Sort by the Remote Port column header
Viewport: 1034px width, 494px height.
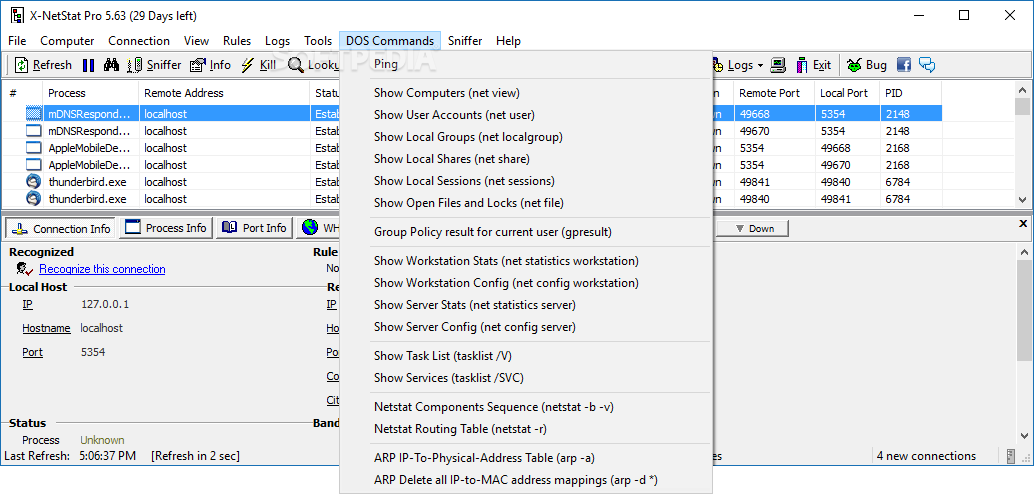(x=774, y=93)
